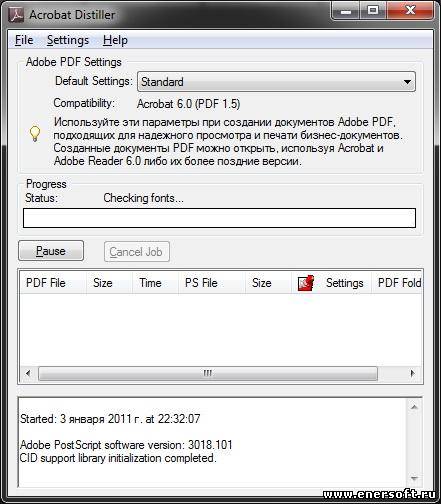Minimize the Acrobat Distiller window
This screenshot has height=504, width=441.
click(x=346, y=11)
